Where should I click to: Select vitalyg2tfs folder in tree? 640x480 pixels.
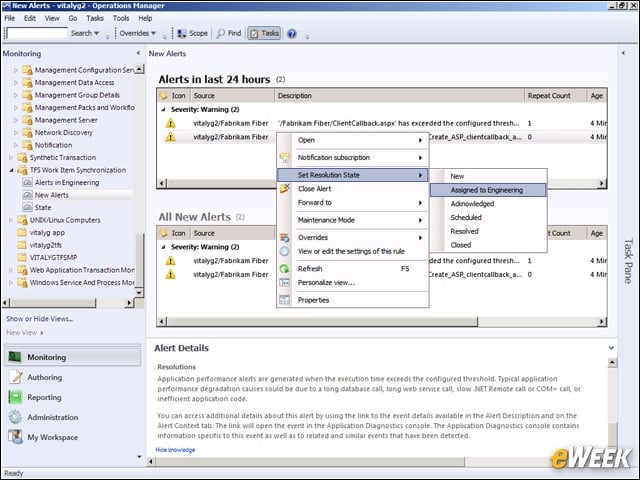[46, 245]
